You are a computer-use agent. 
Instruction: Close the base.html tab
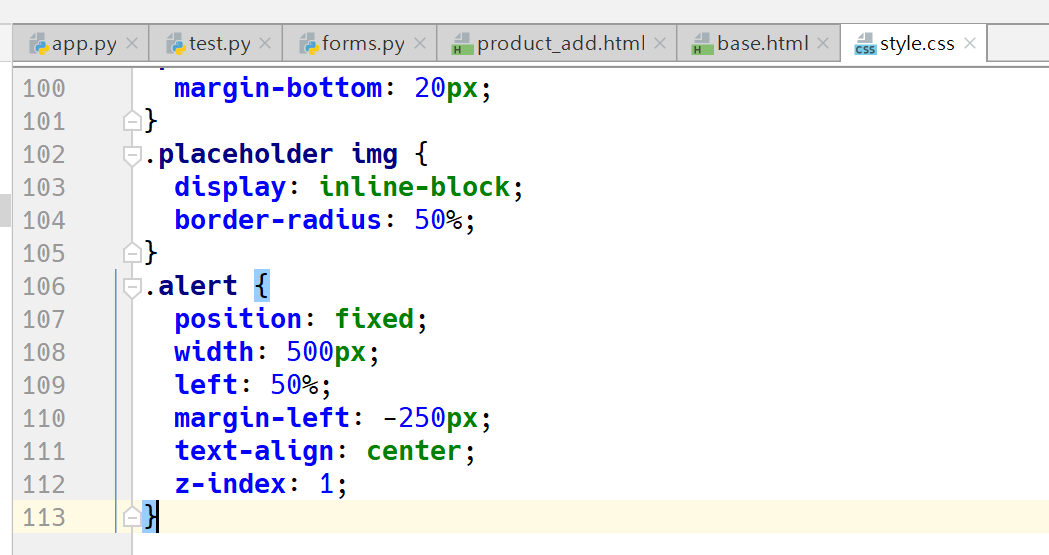click(x=824, y=43)
